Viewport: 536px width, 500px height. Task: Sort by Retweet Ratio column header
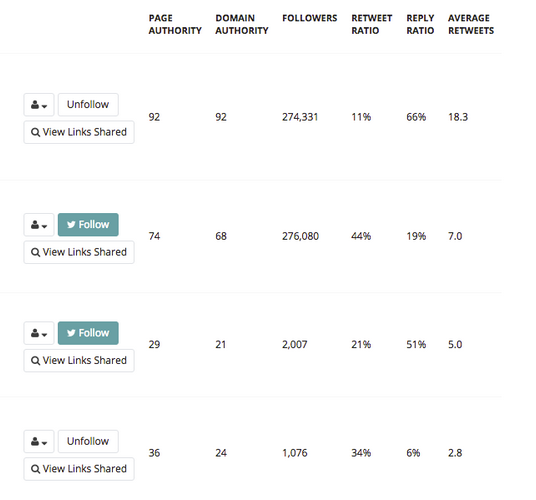point(372,24)
